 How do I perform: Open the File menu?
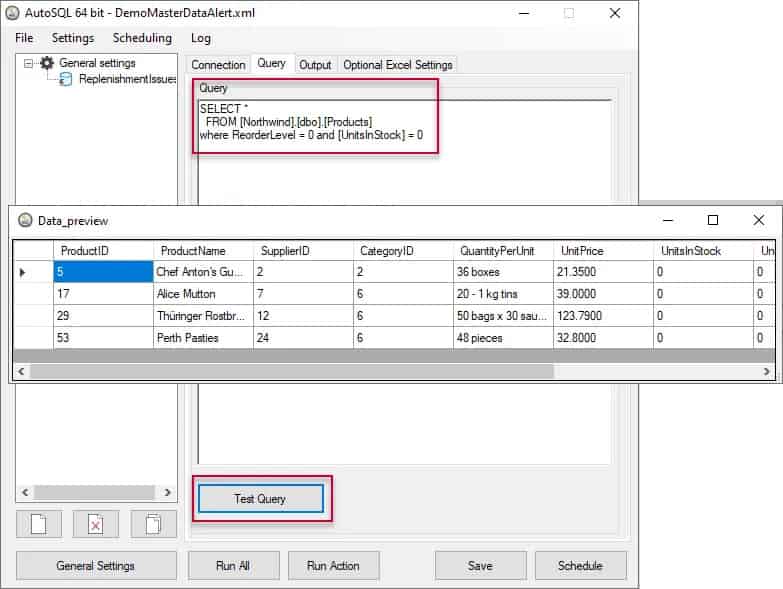click(24, 38)
